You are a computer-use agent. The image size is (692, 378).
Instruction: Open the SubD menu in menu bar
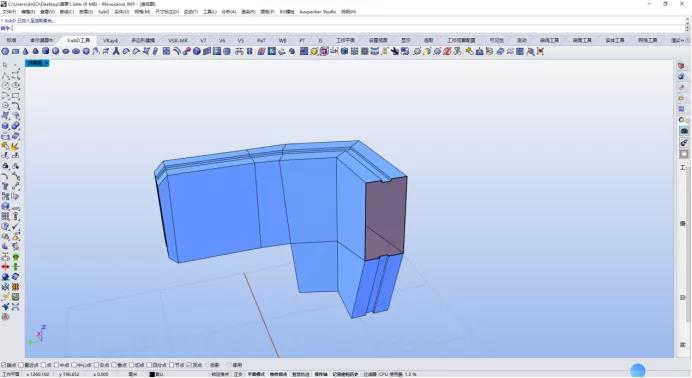104,12
